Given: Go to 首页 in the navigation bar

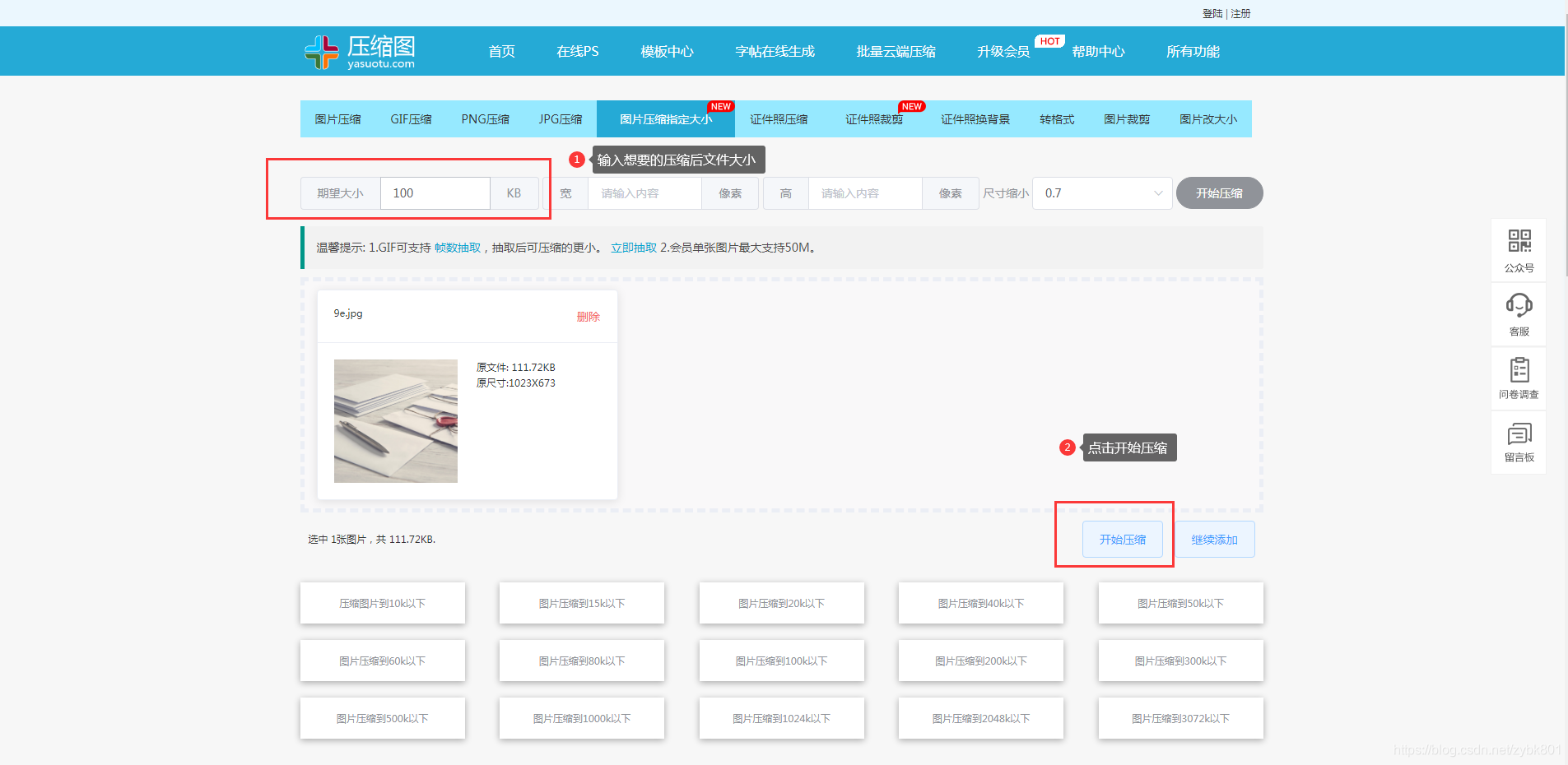Looking at the screenshot, I should [x=501, y=51].
